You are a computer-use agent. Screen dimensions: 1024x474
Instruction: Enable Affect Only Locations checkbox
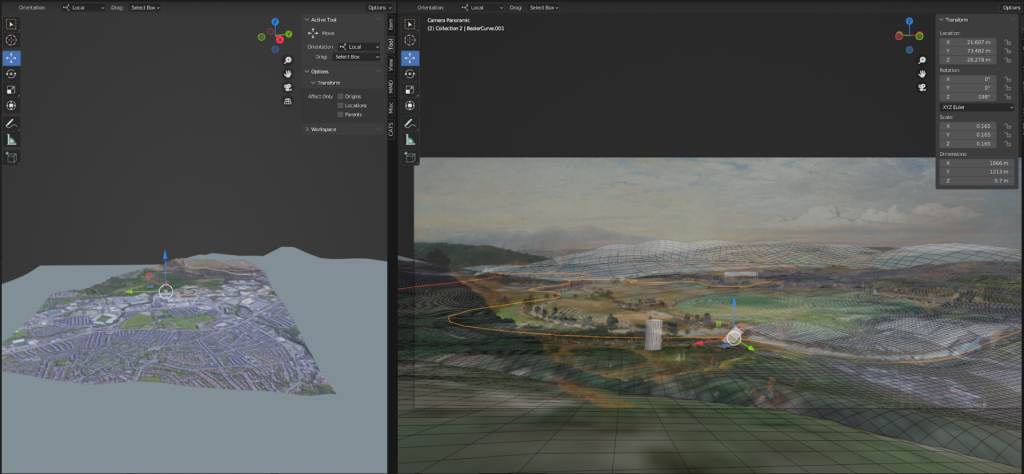tap(340, 105)
